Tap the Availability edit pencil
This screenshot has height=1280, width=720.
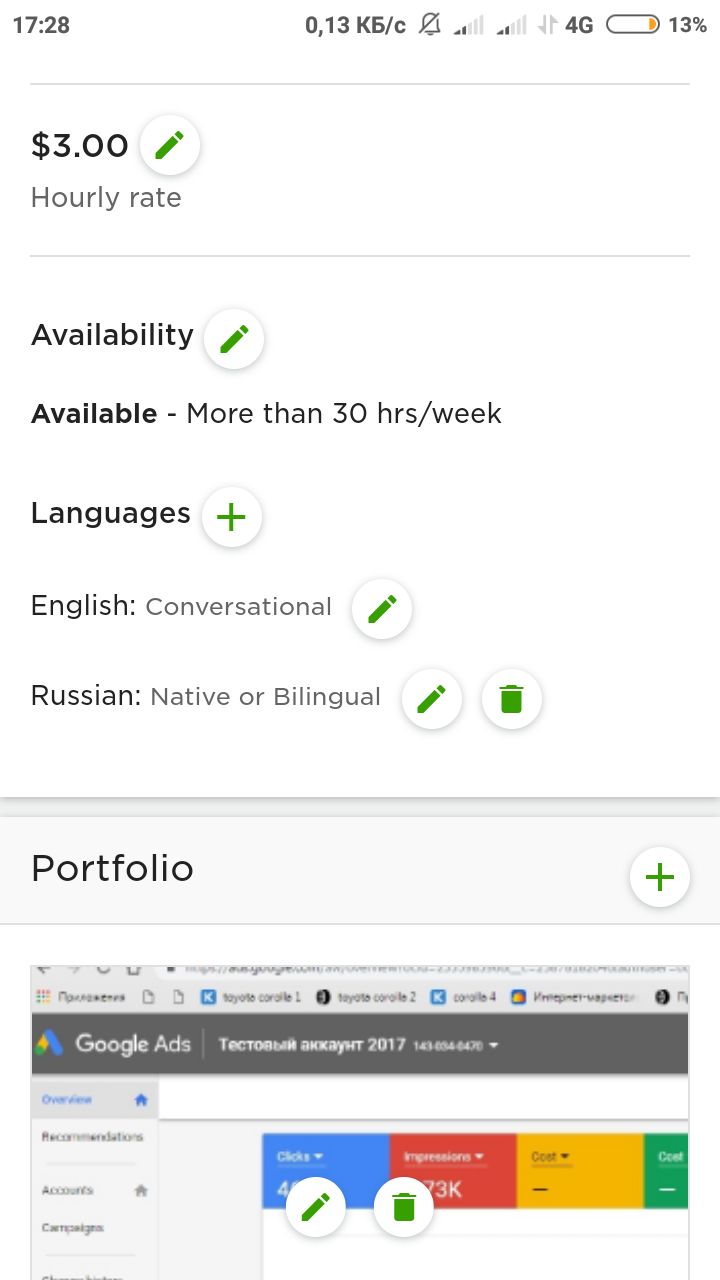234,339
